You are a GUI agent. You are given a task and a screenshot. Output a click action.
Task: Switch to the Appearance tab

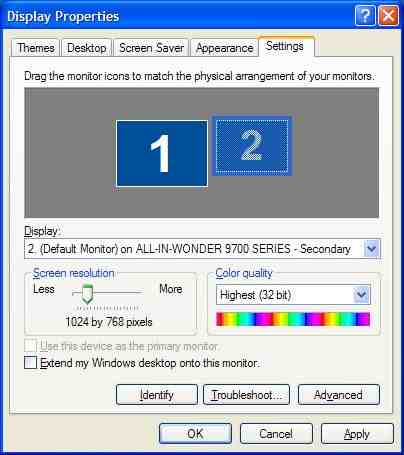pos(224,48)
